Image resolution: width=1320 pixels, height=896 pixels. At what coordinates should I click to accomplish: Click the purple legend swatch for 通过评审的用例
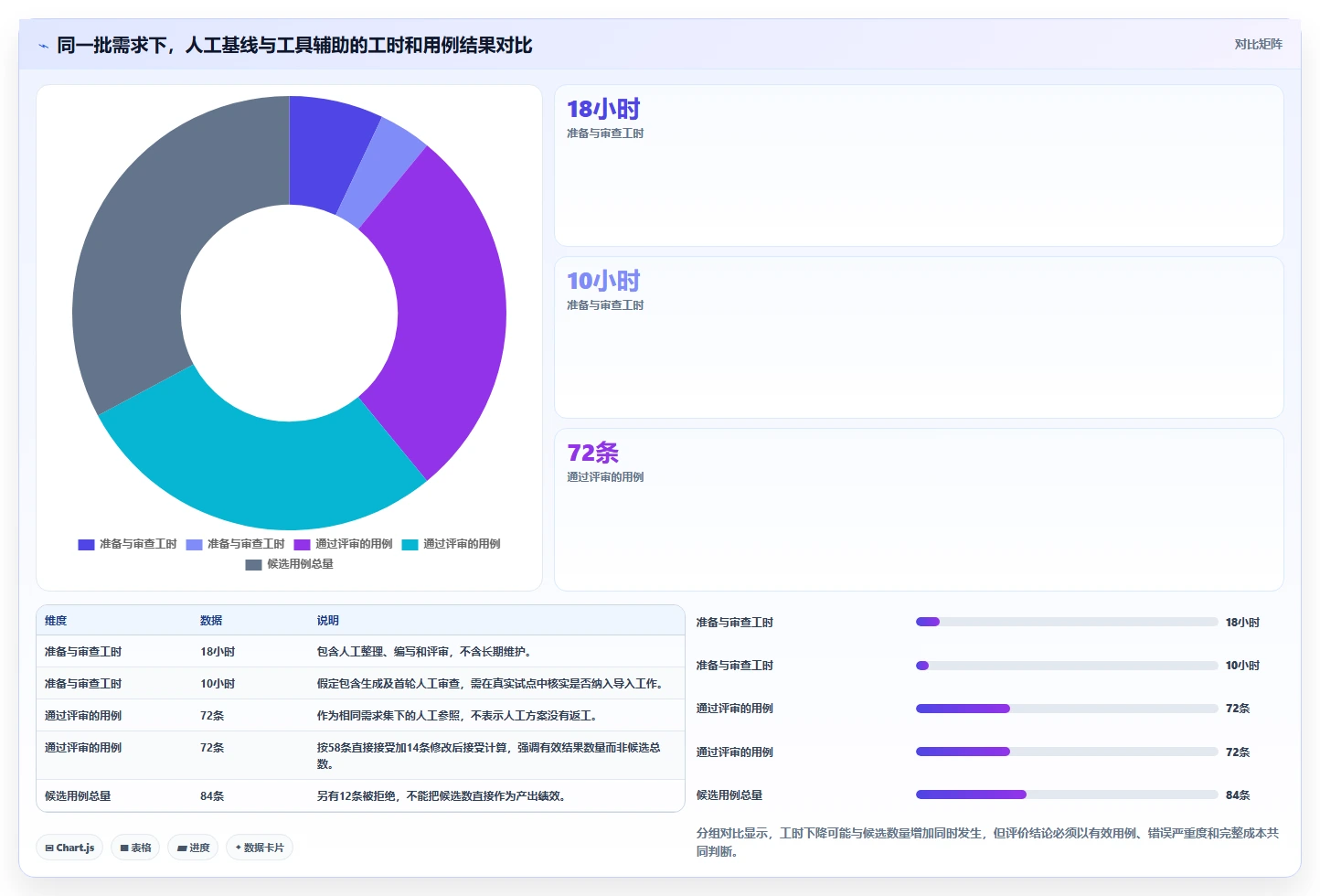click(x=302, y=544)
